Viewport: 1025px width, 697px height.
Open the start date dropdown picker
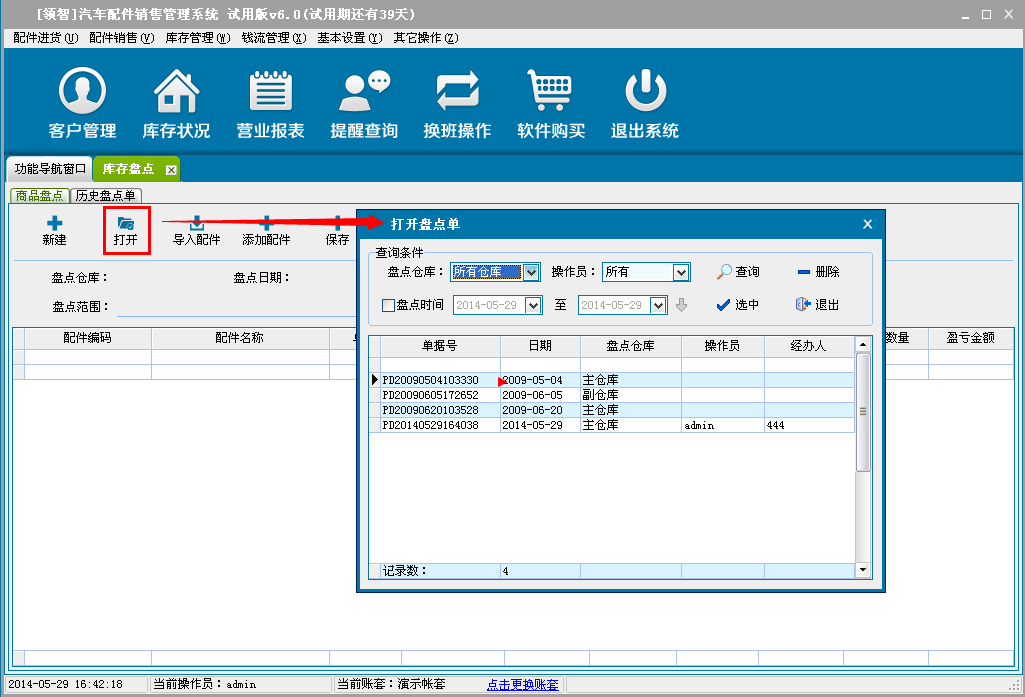[532, 306]
